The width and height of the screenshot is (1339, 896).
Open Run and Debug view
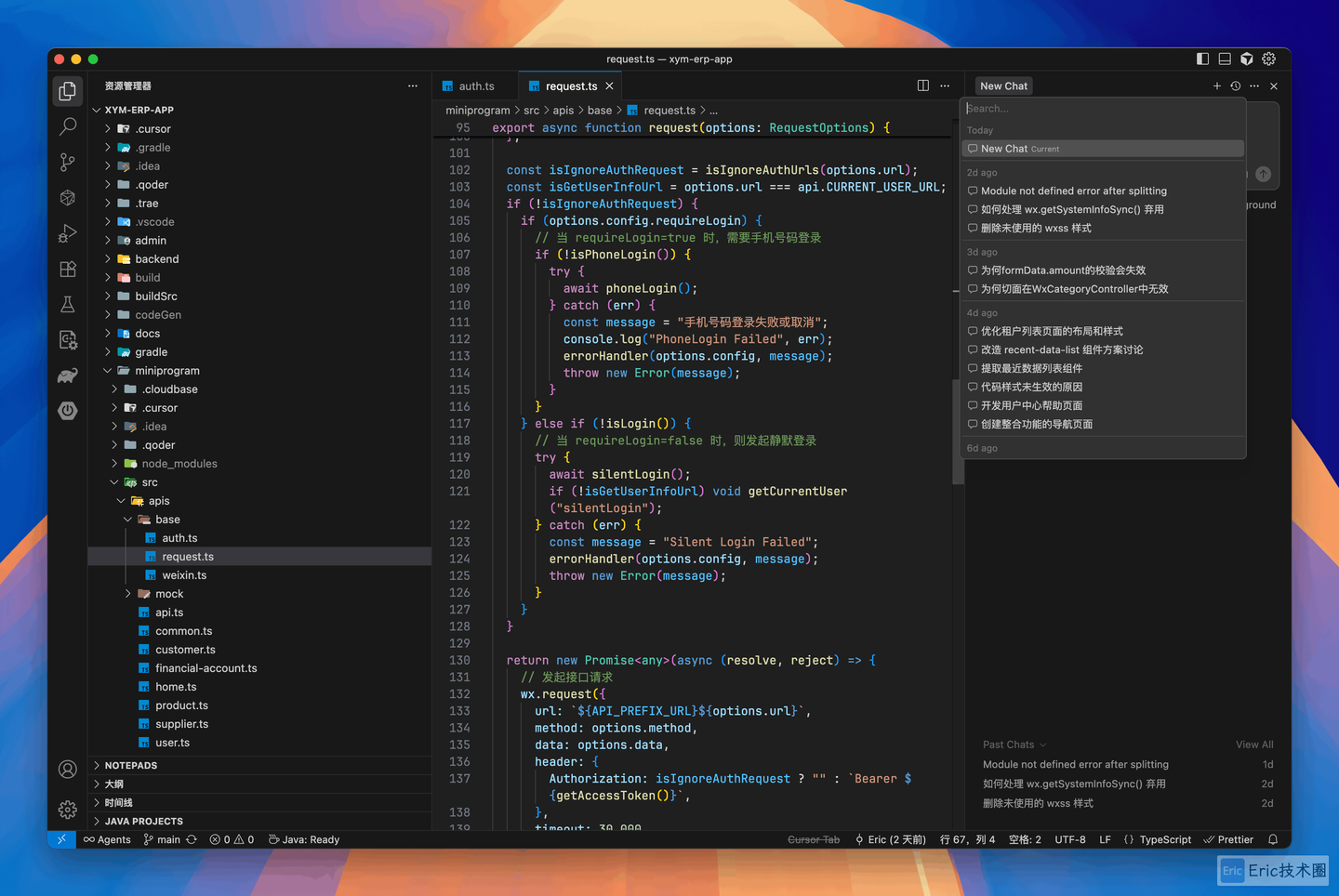(x=67, y=233)
